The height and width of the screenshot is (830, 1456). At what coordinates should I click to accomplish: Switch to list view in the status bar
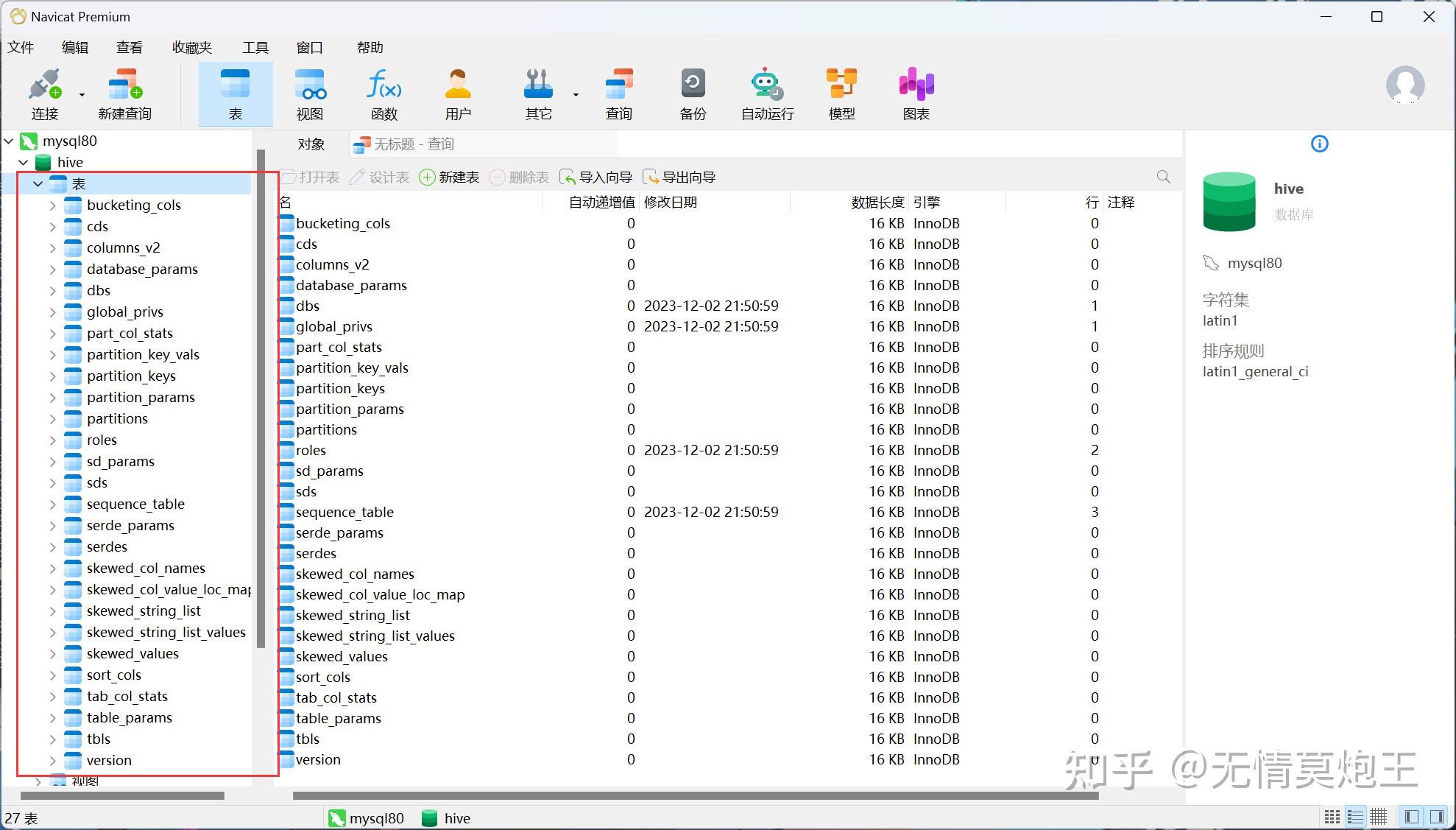1355,816
